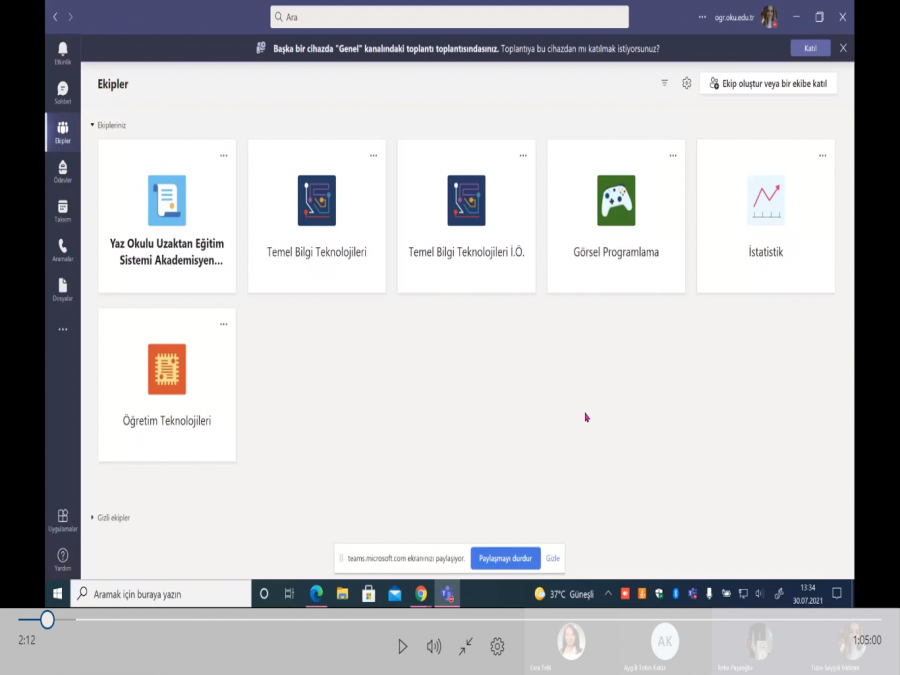Click the AK participant avatar

point(665,641)
